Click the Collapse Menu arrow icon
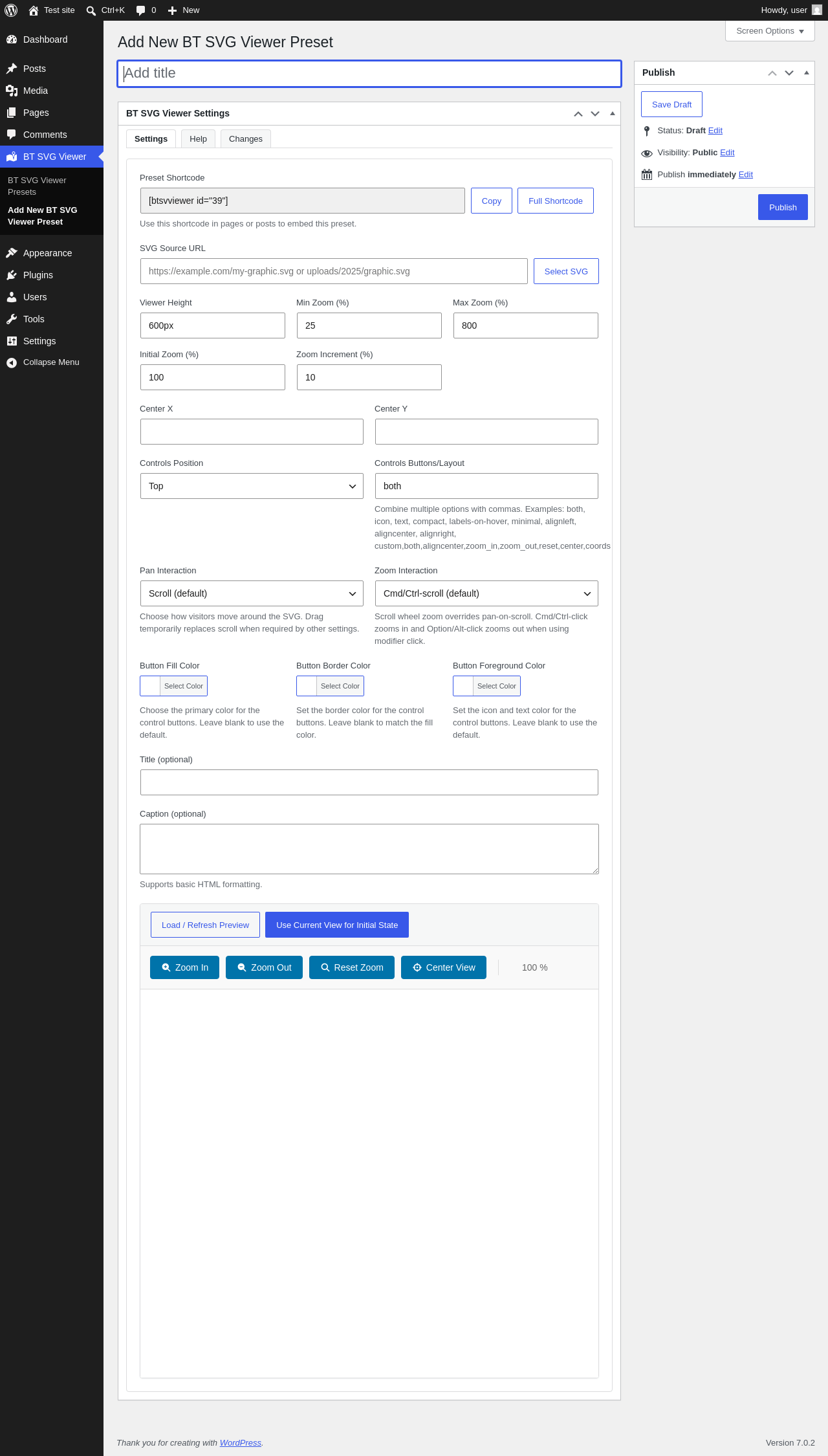The height and width of the screenshot is (1456, 828). (x=12, y=362)
